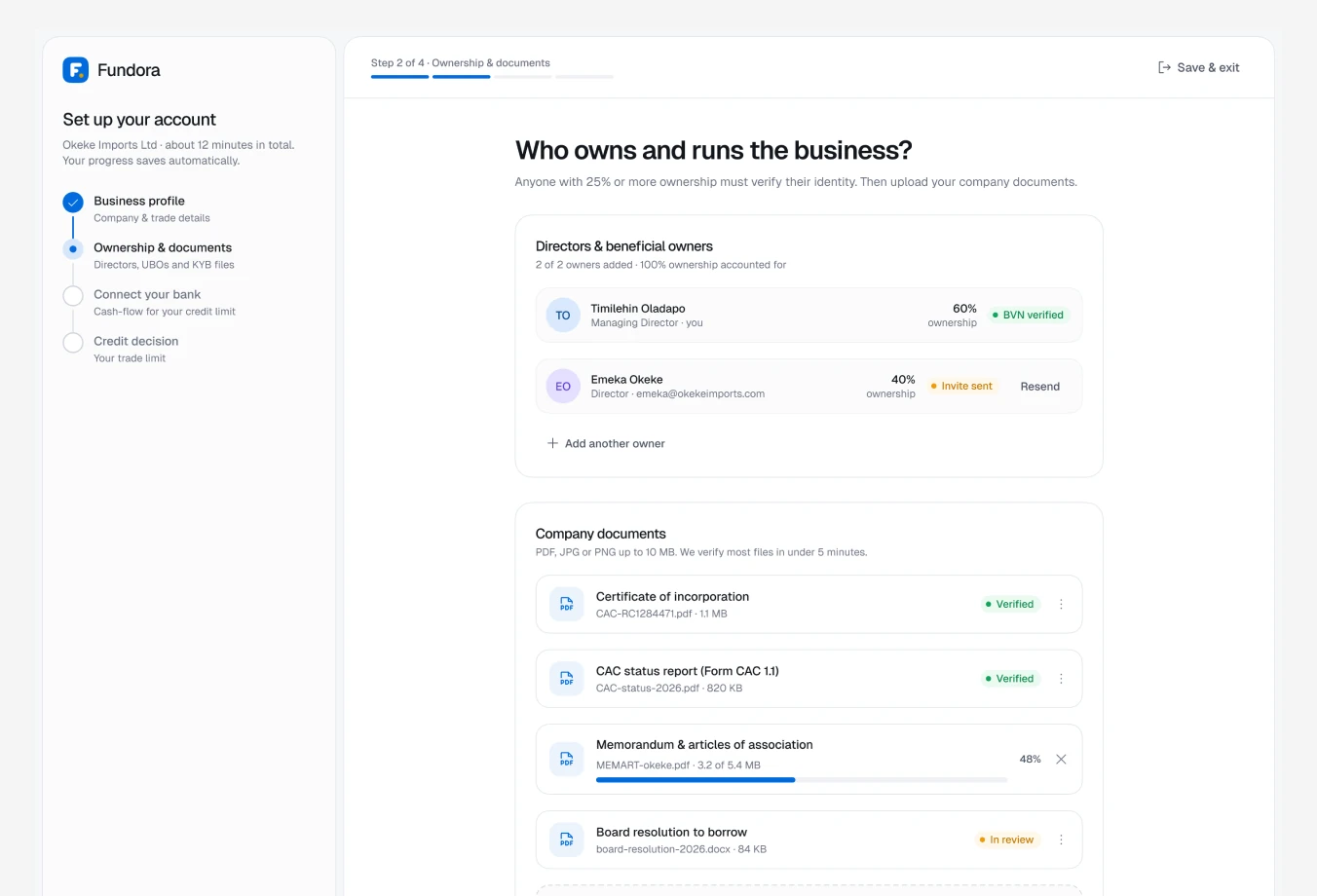Click the Credit decision step circle
1317x896 pixels.
point(73,343)
